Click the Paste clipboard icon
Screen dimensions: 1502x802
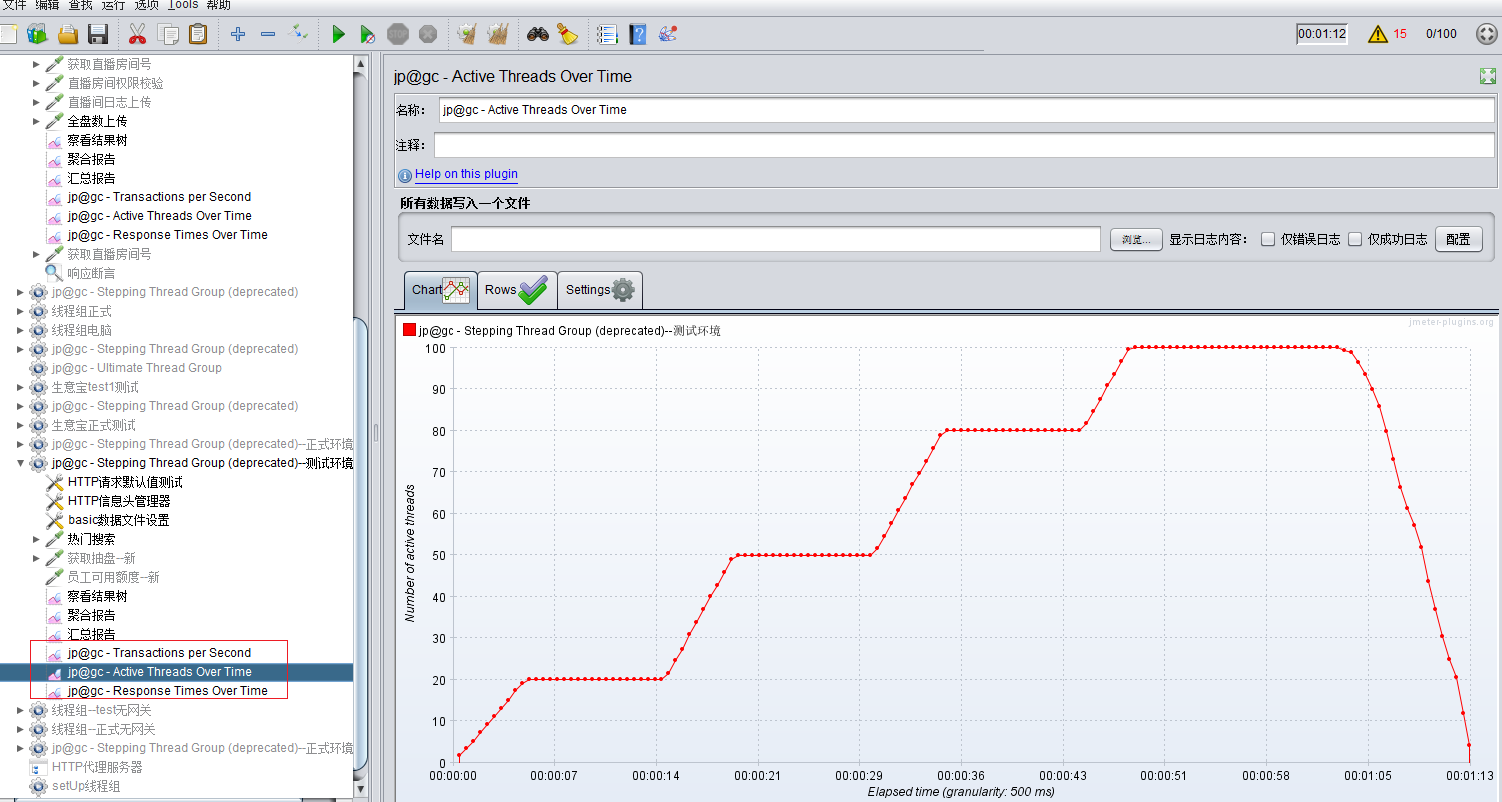(x=198, y=34)
